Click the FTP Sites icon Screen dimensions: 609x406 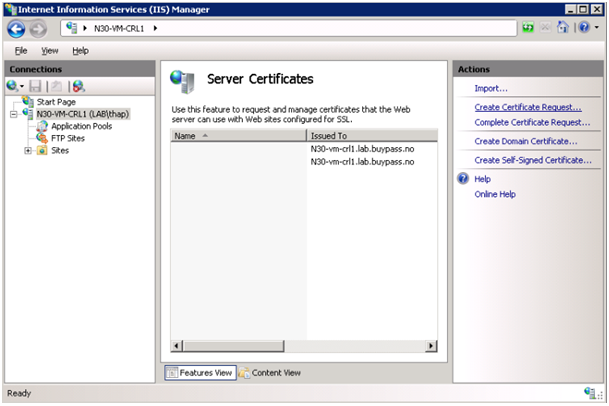[42, 138]
